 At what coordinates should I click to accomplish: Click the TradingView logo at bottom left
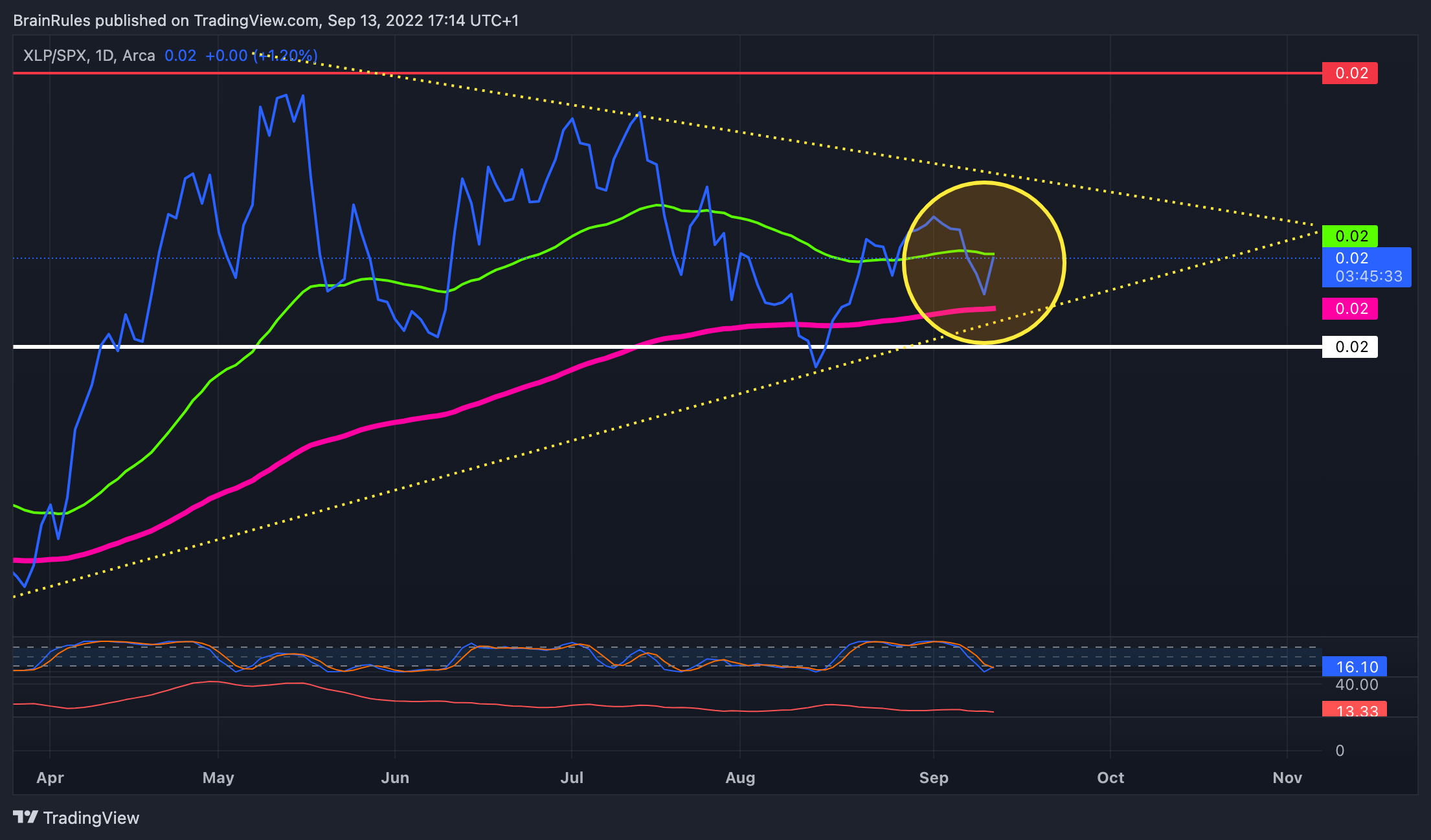(76, 818)
